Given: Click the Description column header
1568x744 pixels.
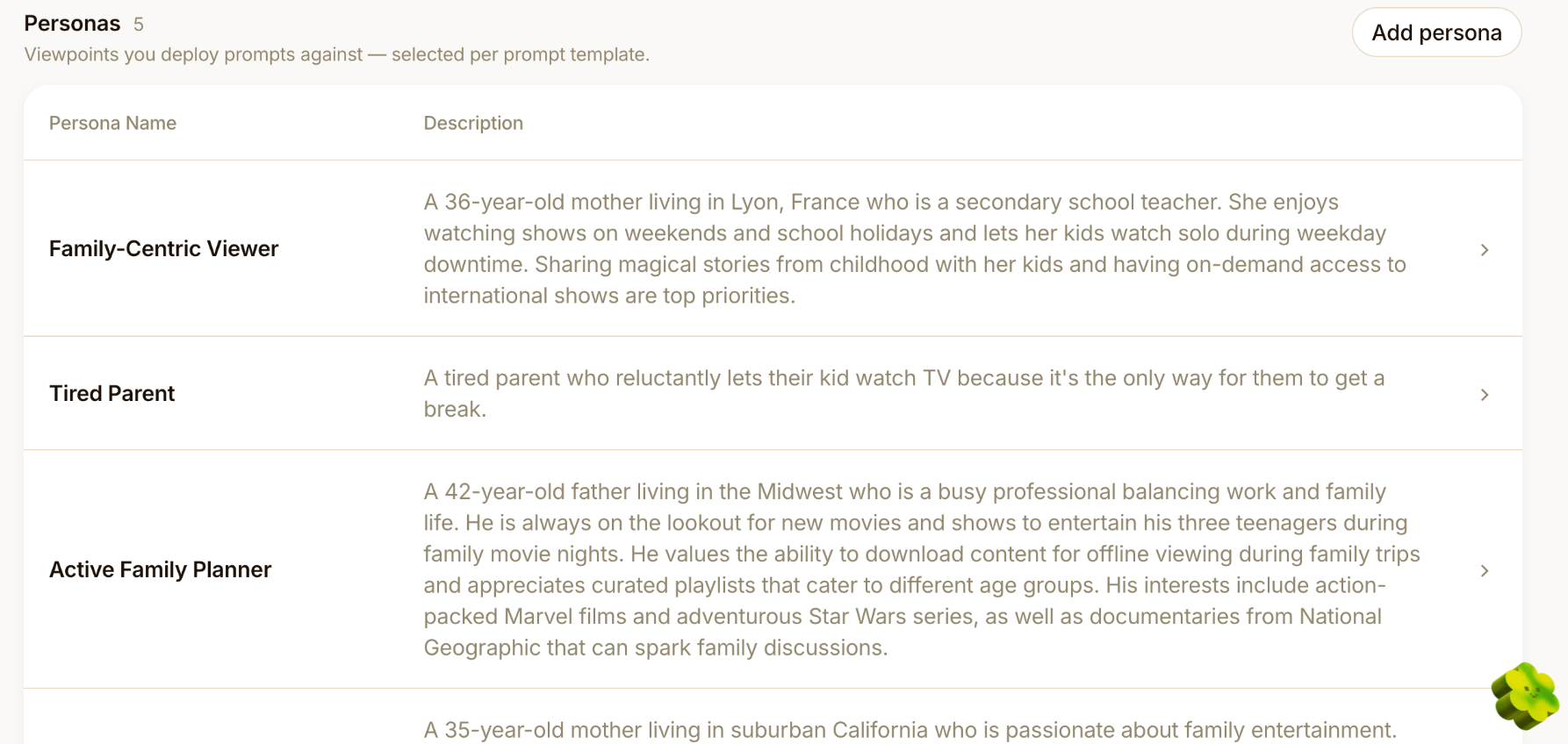Looking at the screenshot, I should pos(473,124).
